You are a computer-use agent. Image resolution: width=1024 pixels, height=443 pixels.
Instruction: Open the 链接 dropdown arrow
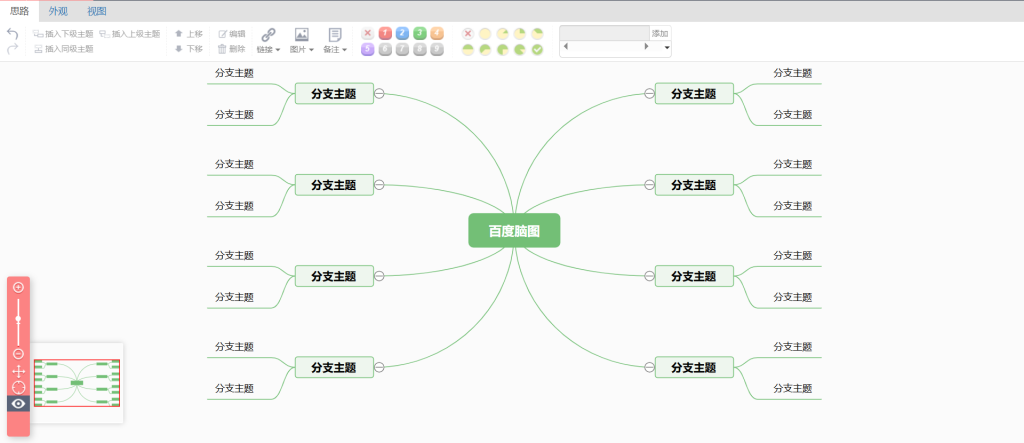coord(278,50)
